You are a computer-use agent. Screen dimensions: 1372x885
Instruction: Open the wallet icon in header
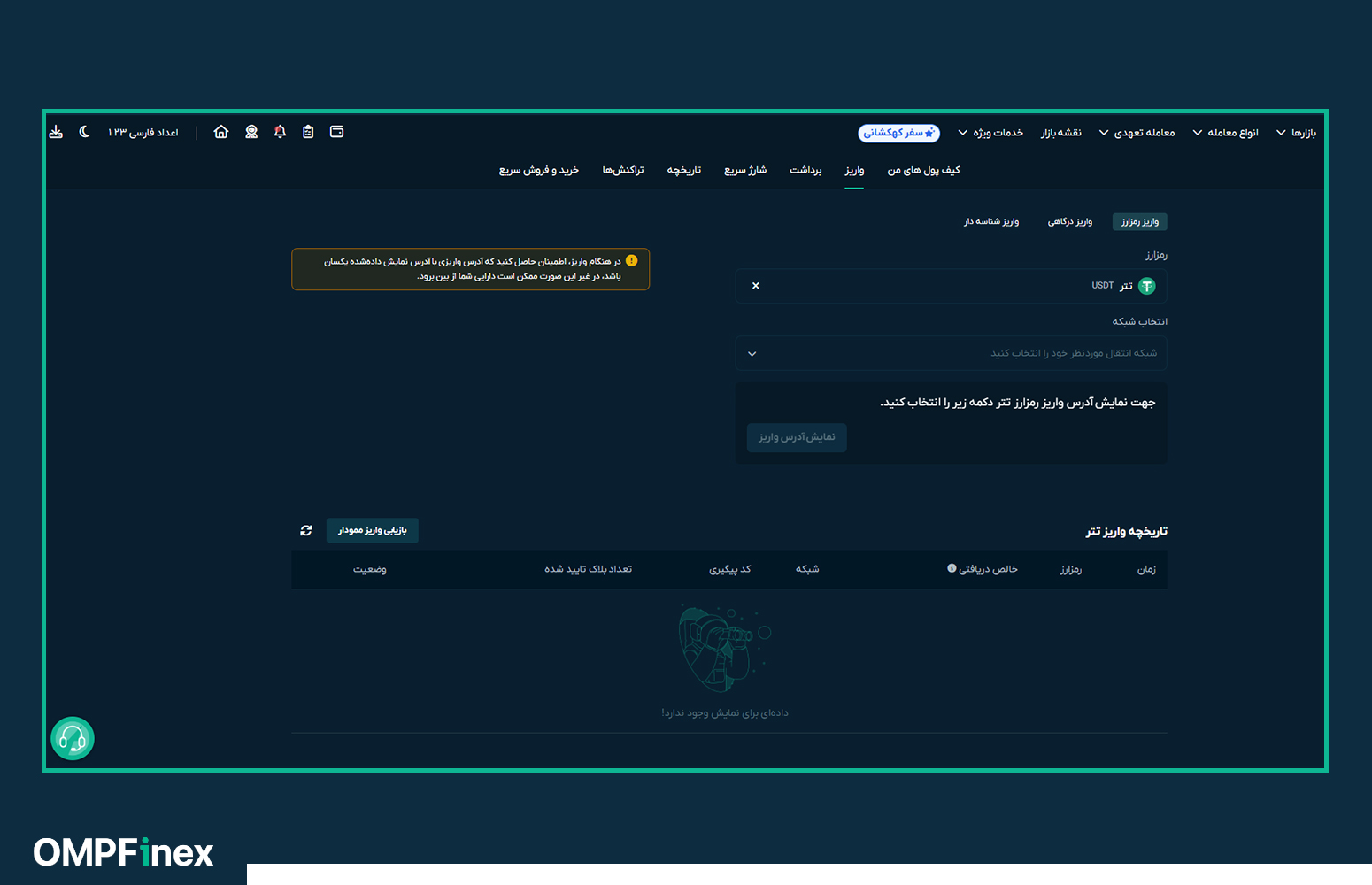(x=336, y=132)
